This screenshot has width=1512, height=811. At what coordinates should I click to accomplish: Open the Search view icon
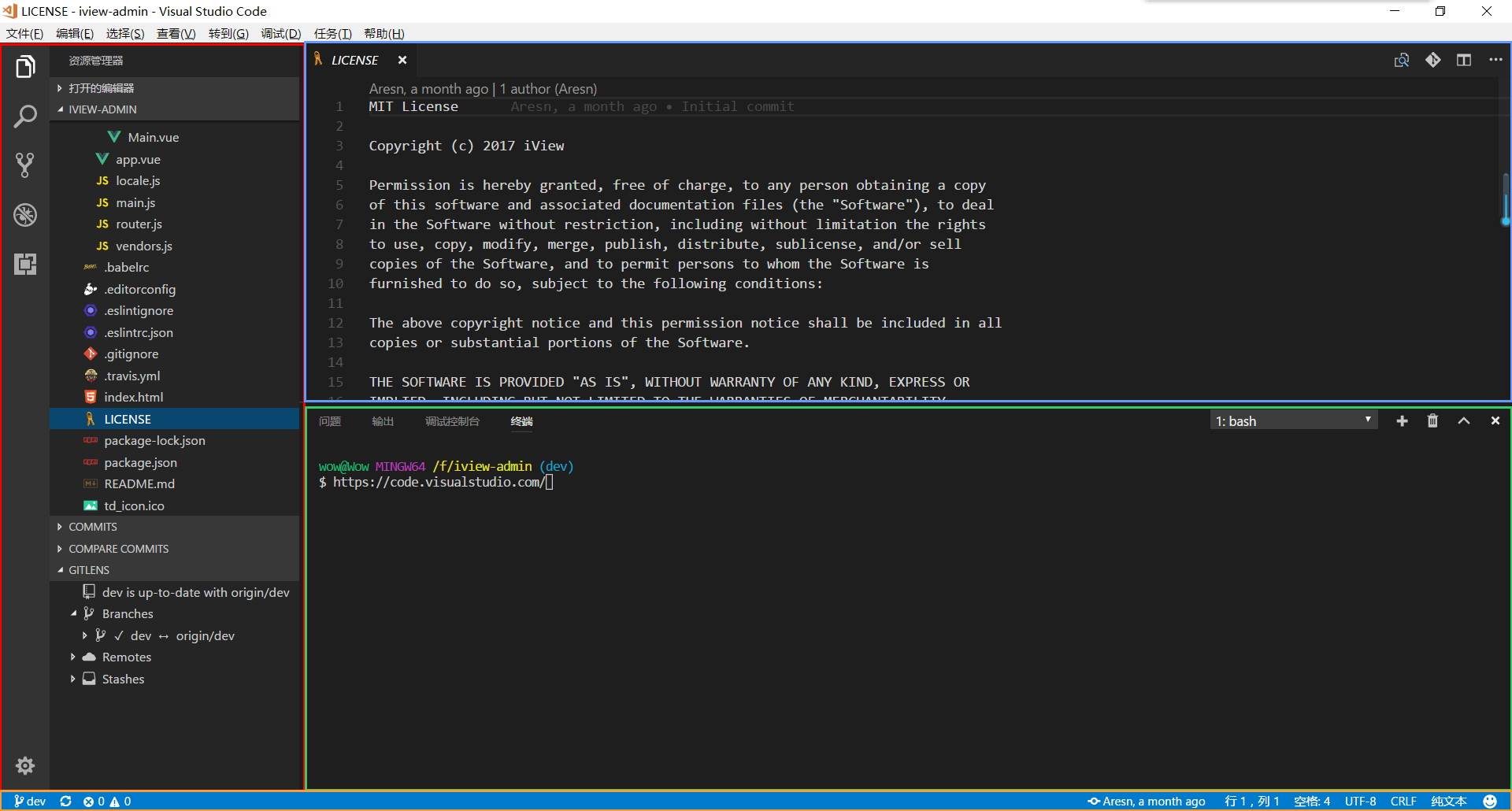[x=25, y=117]
